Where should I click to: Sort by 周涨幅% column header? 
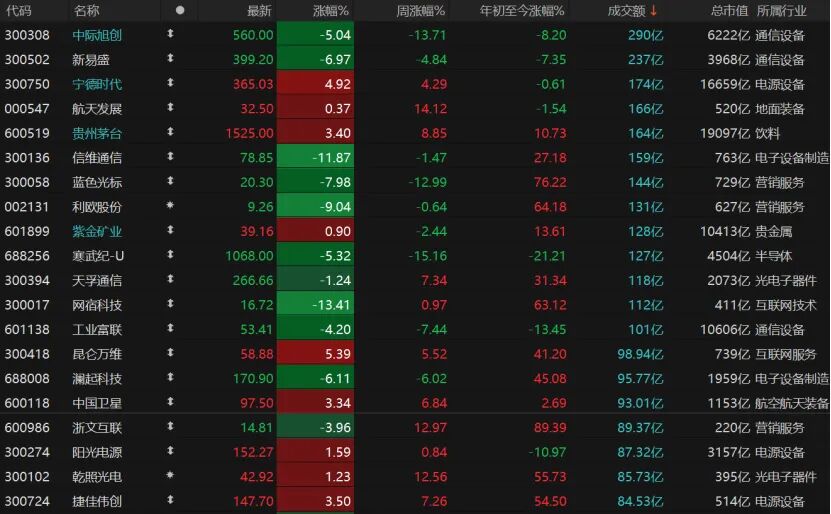coord(420,10)
